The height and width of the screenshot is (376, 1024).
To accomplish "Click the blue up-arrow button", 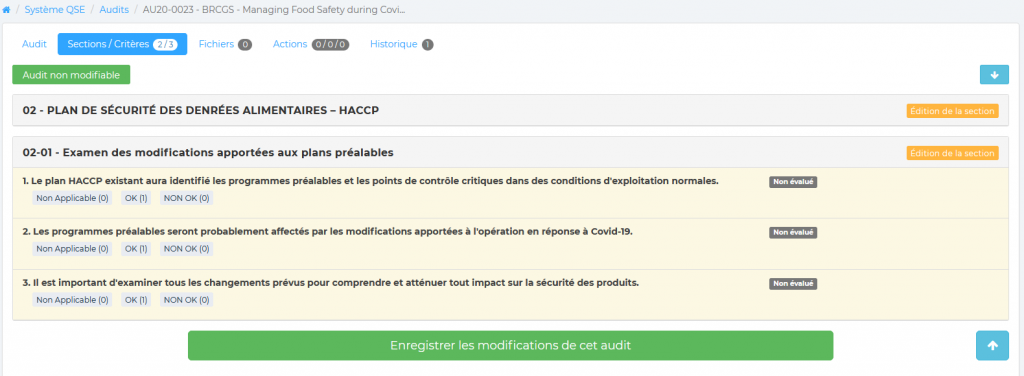I will pyautogui.click(x=993, y=346).
